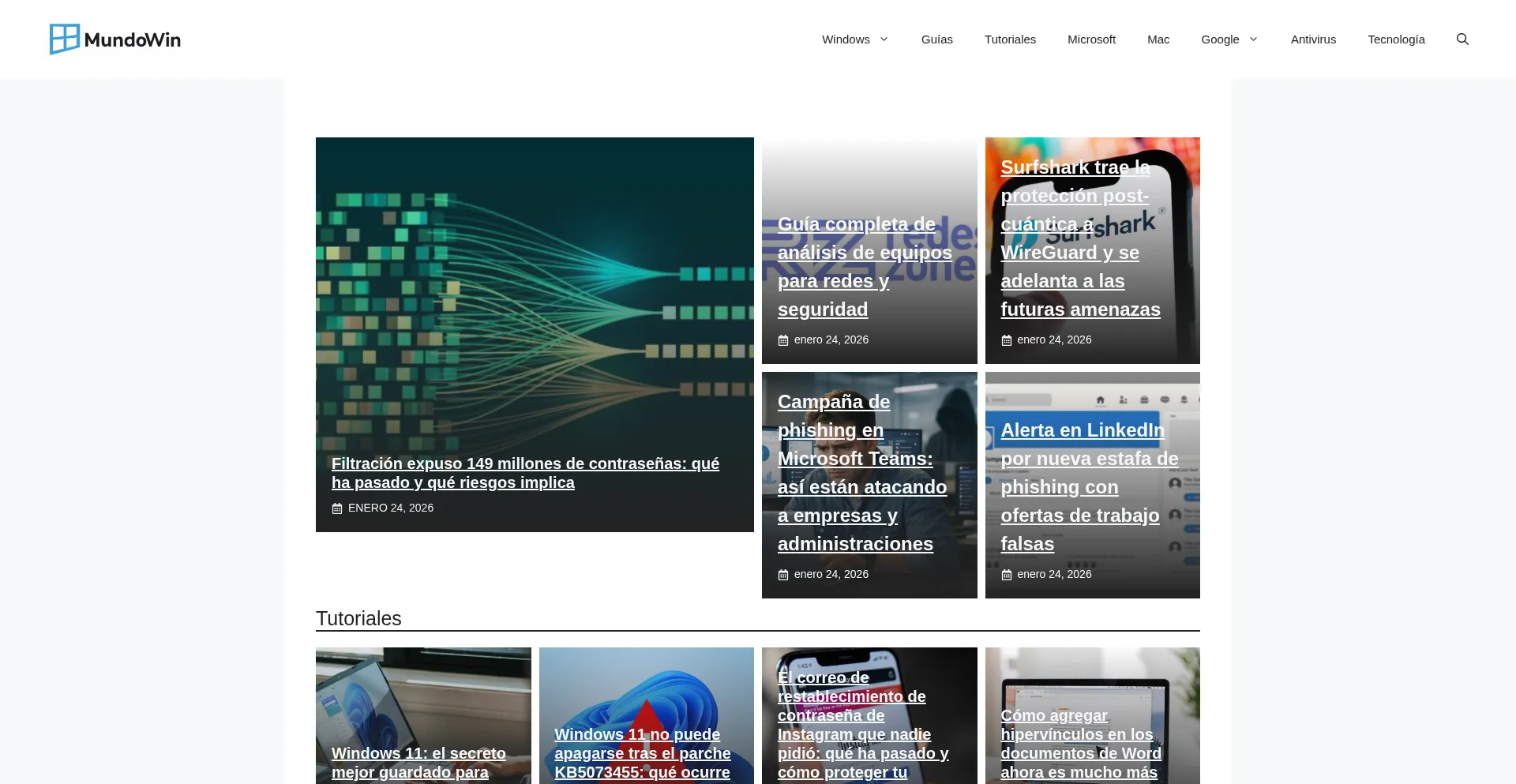
Task: Open Guía completa de análisis de equipos
Action: coord(865,267)
